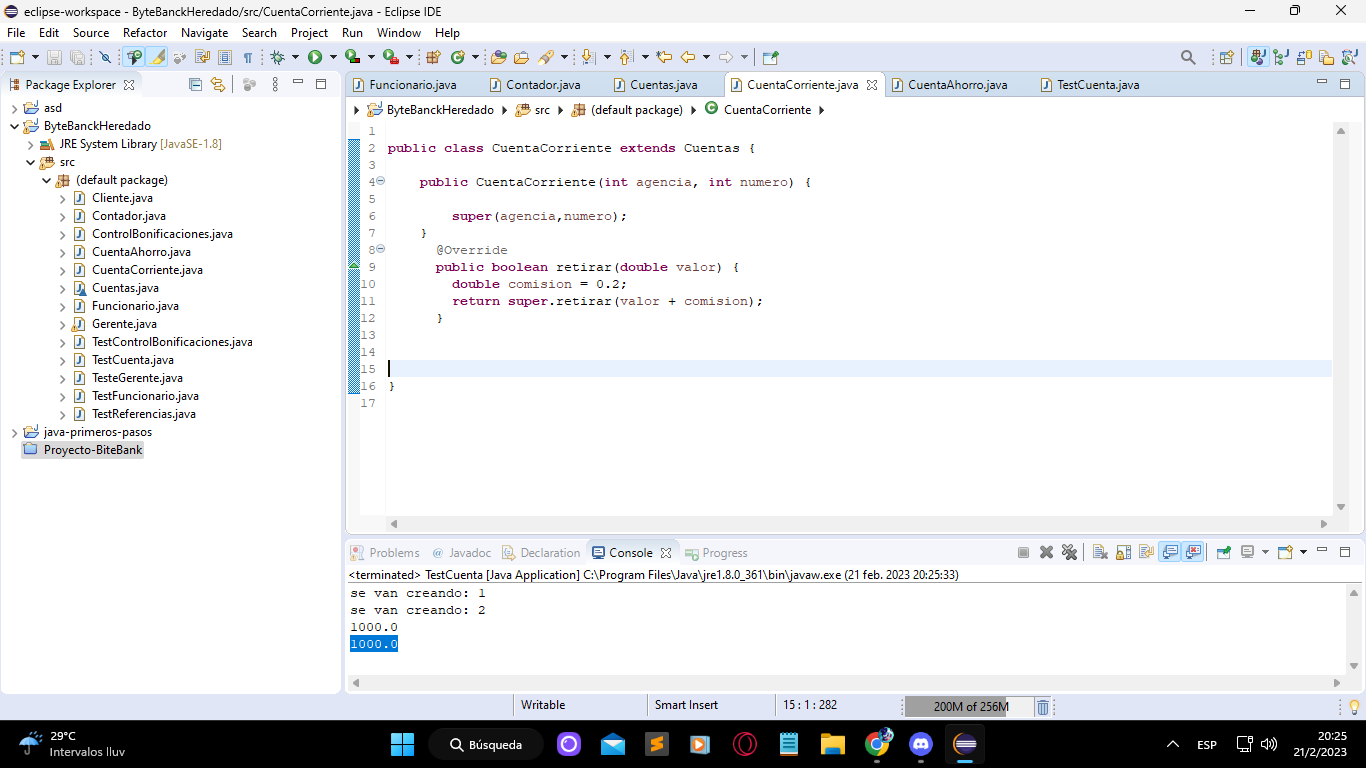This screenshot has width=1366, height=768.
Task: Click the tip lightbulb status icon
Action: [1354, 707]
